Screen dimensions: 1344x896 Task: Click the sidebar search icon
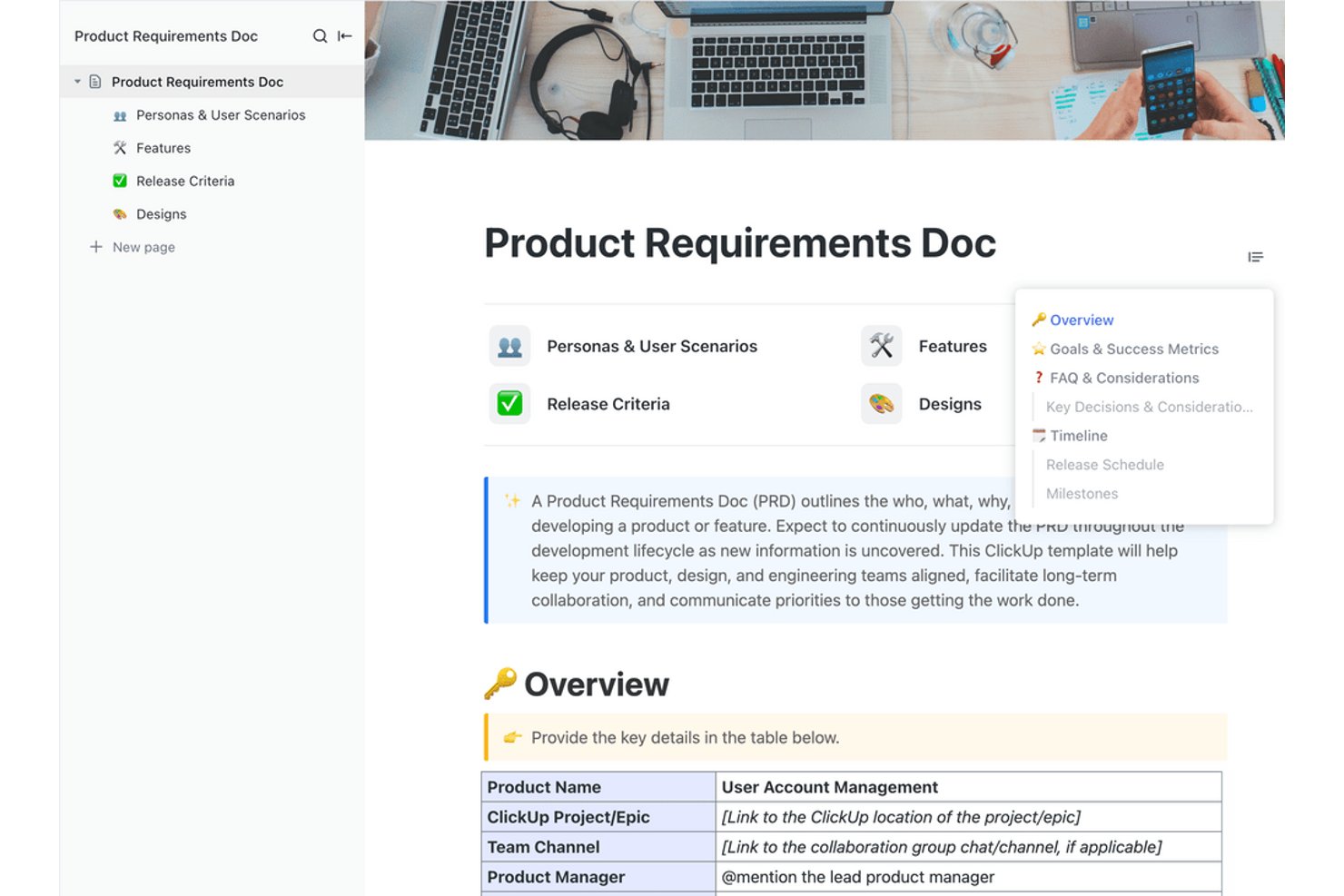(x=320, y=36)
